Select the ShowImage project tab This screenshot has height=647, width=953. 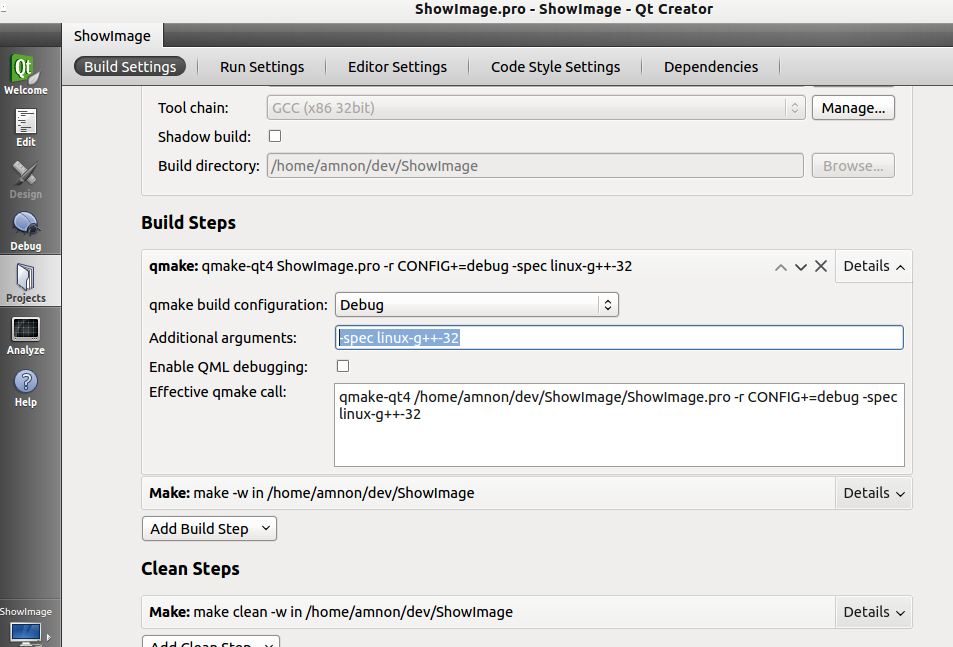pyautogui.click(x=112, y=36)
